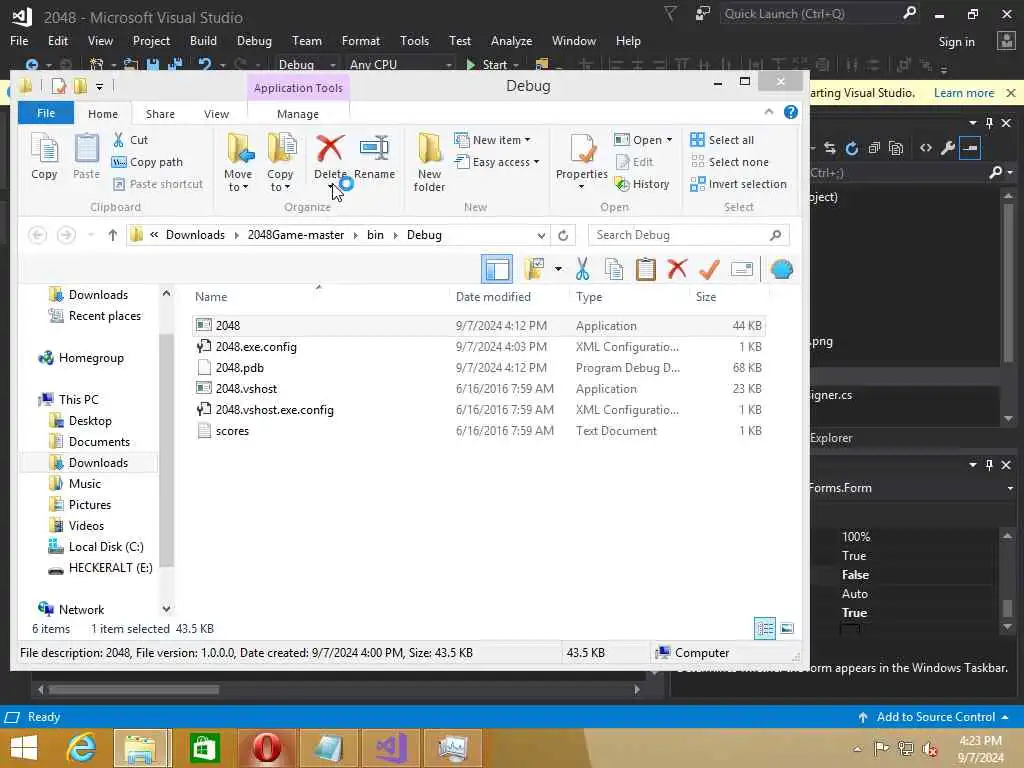Click Copy path in the ribbon
Screen dimensions: 1024x768
tap(147, 162)
